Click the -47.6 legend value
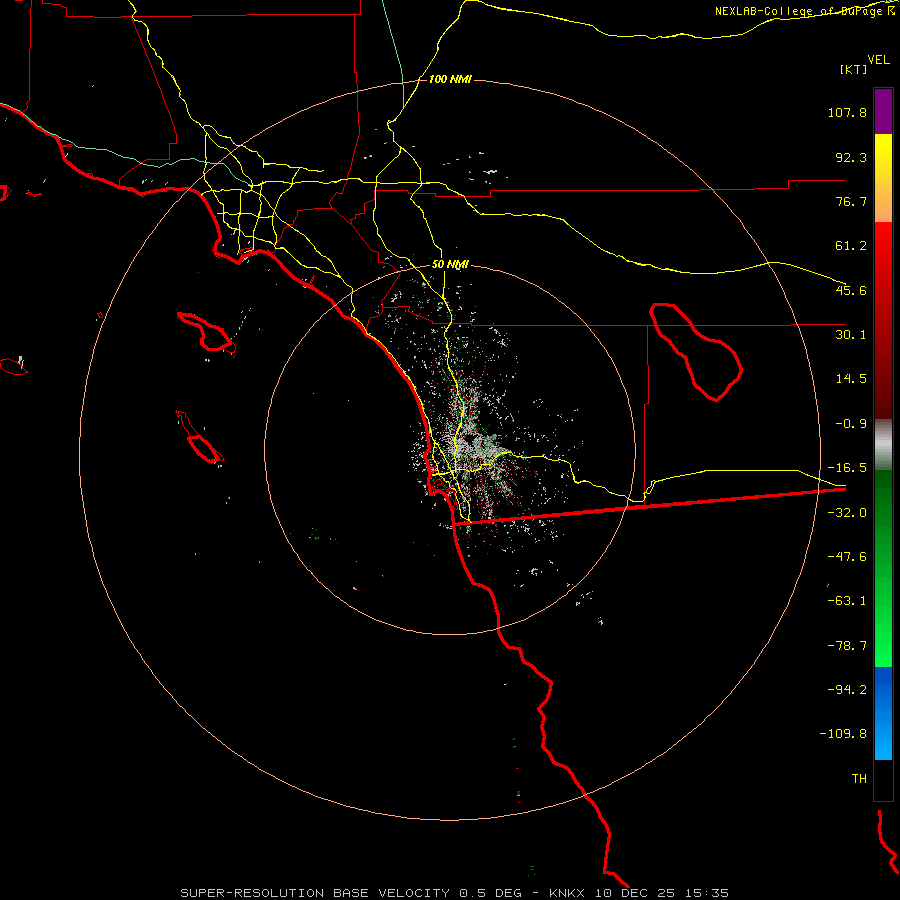Screen dimensions: 900x900 click(x=847, y=557)
